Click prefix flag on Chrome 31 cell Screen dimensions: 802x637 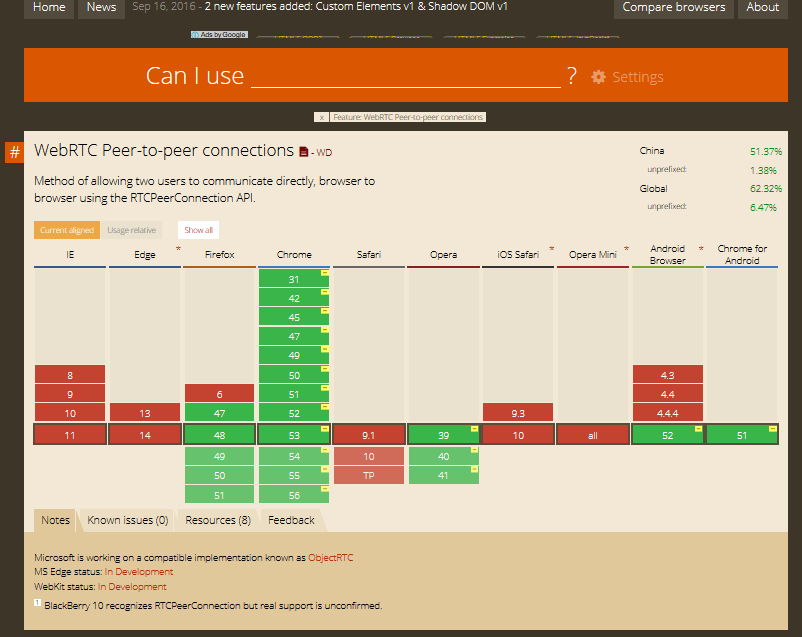[x=325, y=273]
